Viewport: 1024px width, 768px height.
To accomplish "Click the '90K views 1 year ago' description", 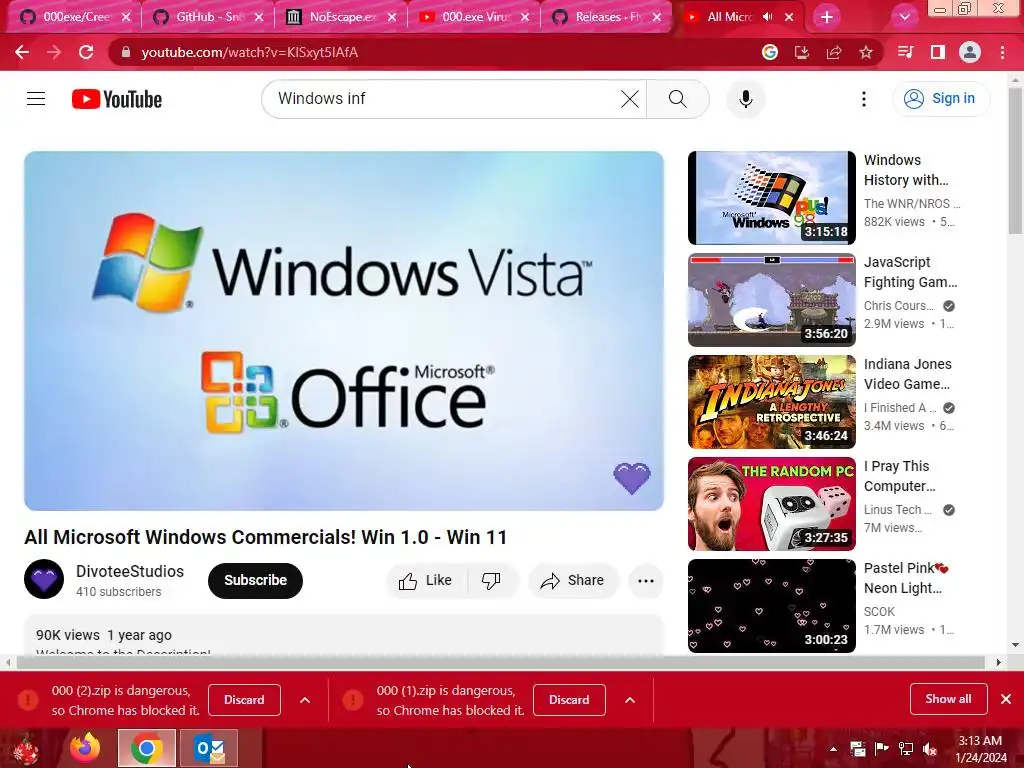I will tap(104, 635).
